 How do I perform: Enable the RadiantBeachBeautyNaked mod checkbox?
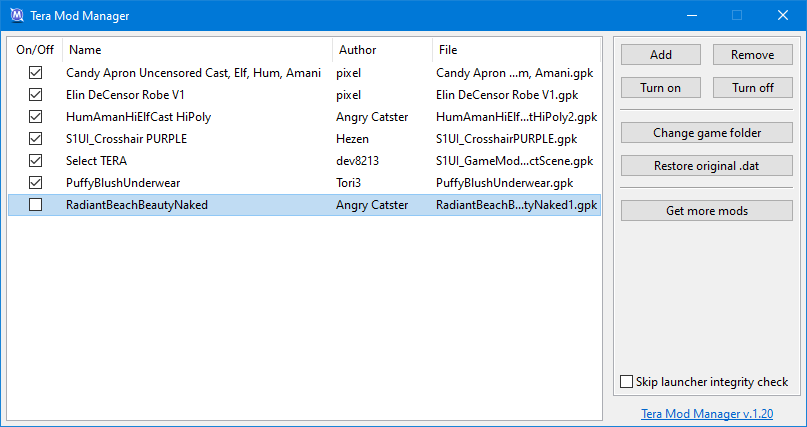pos(36,205)
